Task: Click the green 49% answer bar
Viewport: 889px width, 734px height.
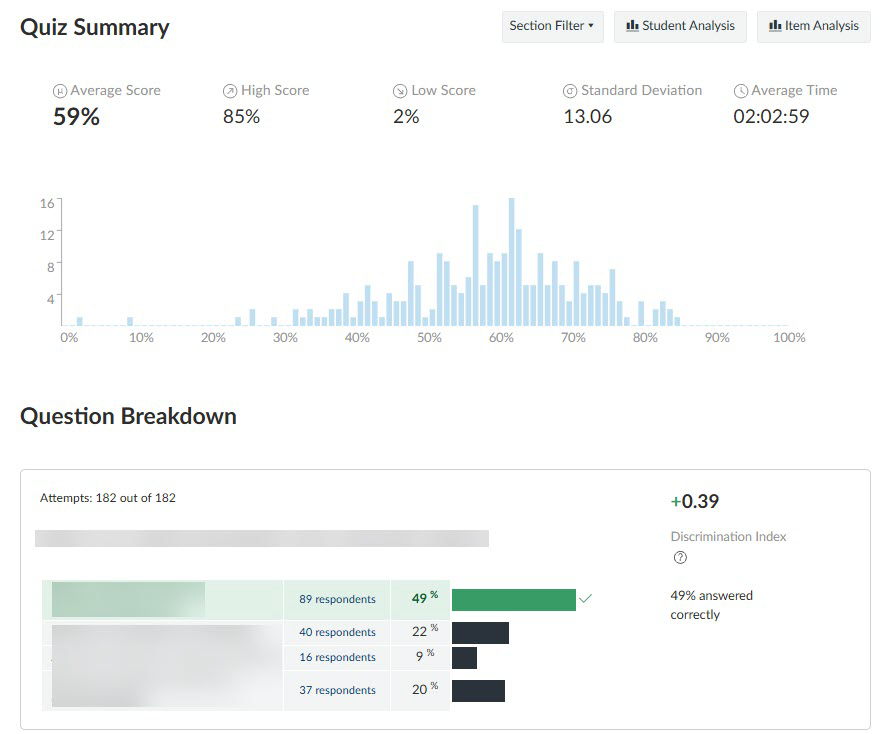Action: pos(514,600)
